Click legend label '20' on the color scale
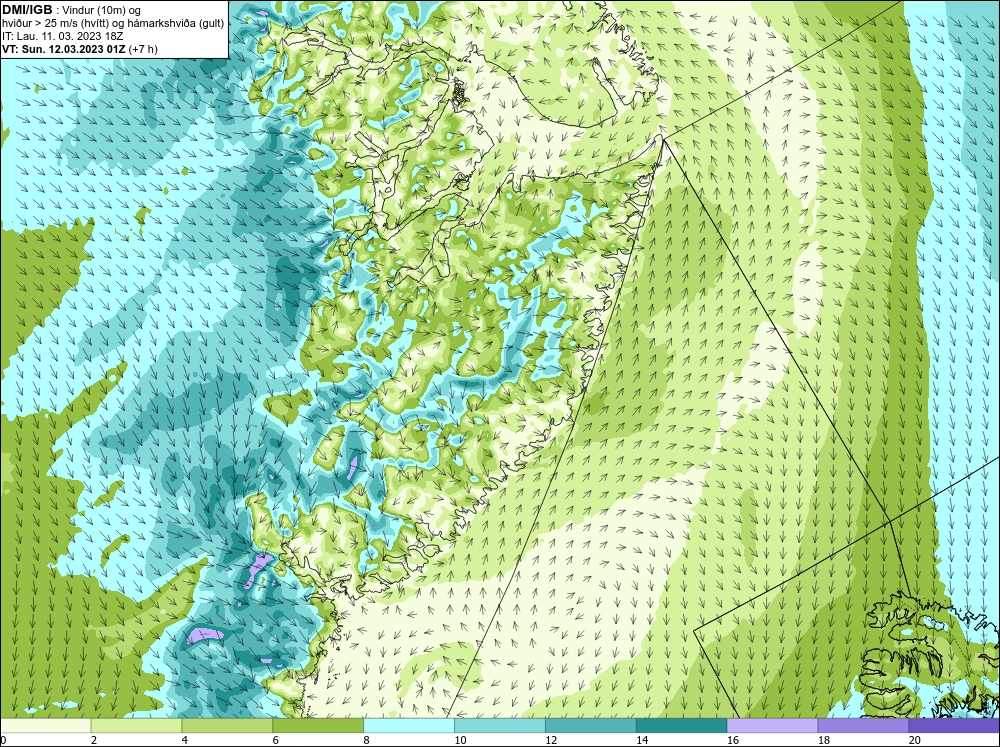The height and width of the screenshot is (747, 1000). [914, 740]
